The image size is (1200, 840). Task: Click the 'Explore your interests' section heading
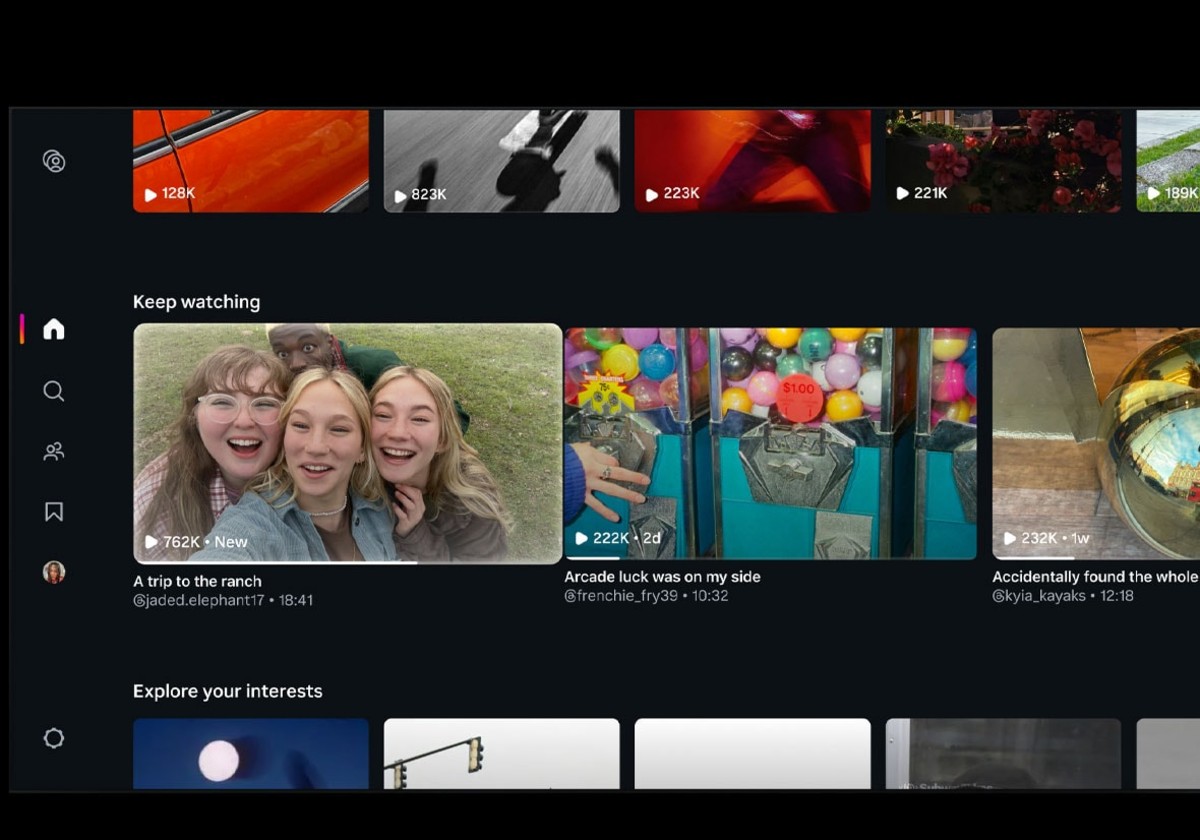point(228,691)
